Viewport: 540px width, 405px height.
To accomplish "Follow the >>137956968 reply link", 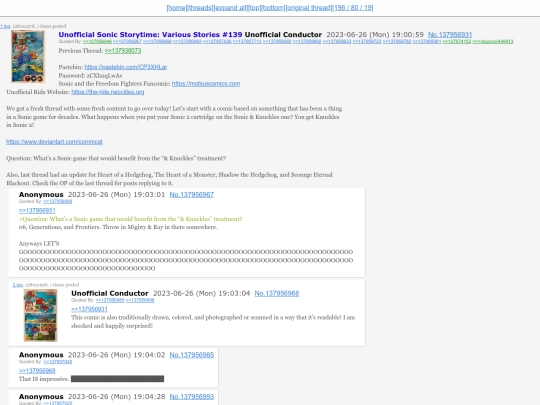I will coord(37,371).
